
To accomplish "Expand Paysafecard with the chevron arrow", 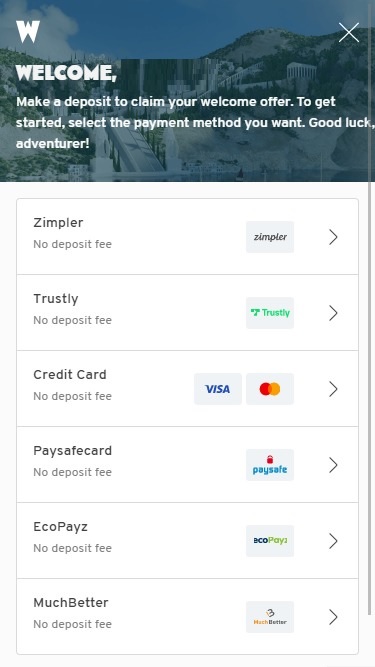I will (x=333, y=465).
